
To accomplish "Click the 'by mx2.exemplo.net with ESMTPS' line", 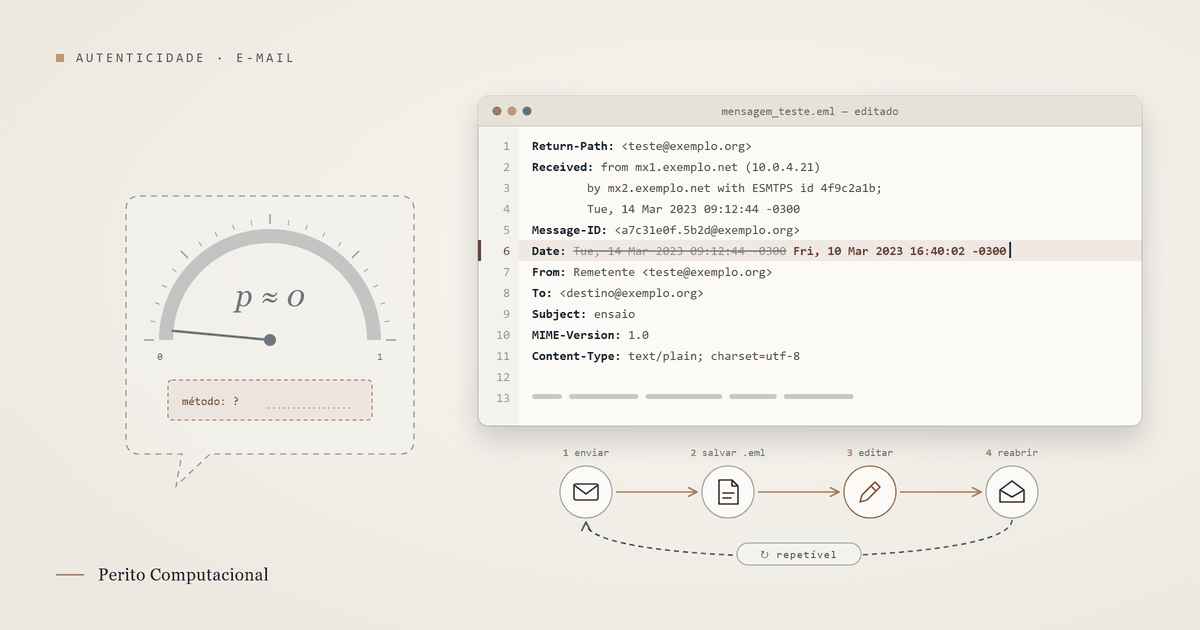I will pyautogui.click(x=734, y=188).
